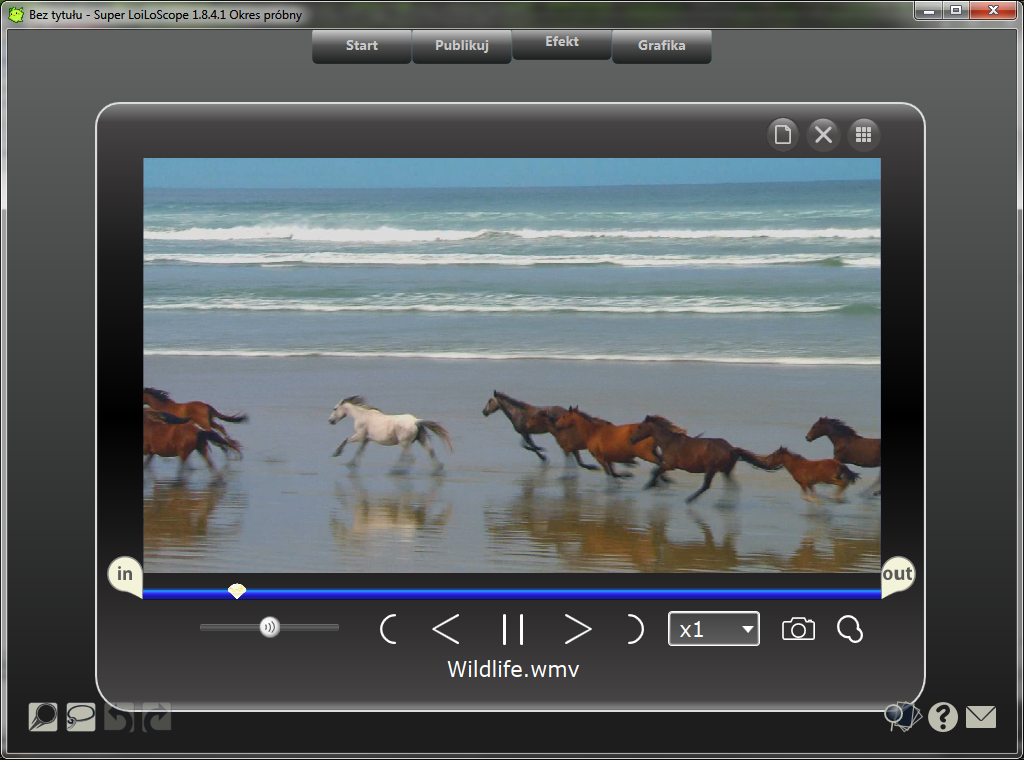Screen dimensions: 1024x760
Task: Click the redo arrow icon
Action: [x=157, y=717]
